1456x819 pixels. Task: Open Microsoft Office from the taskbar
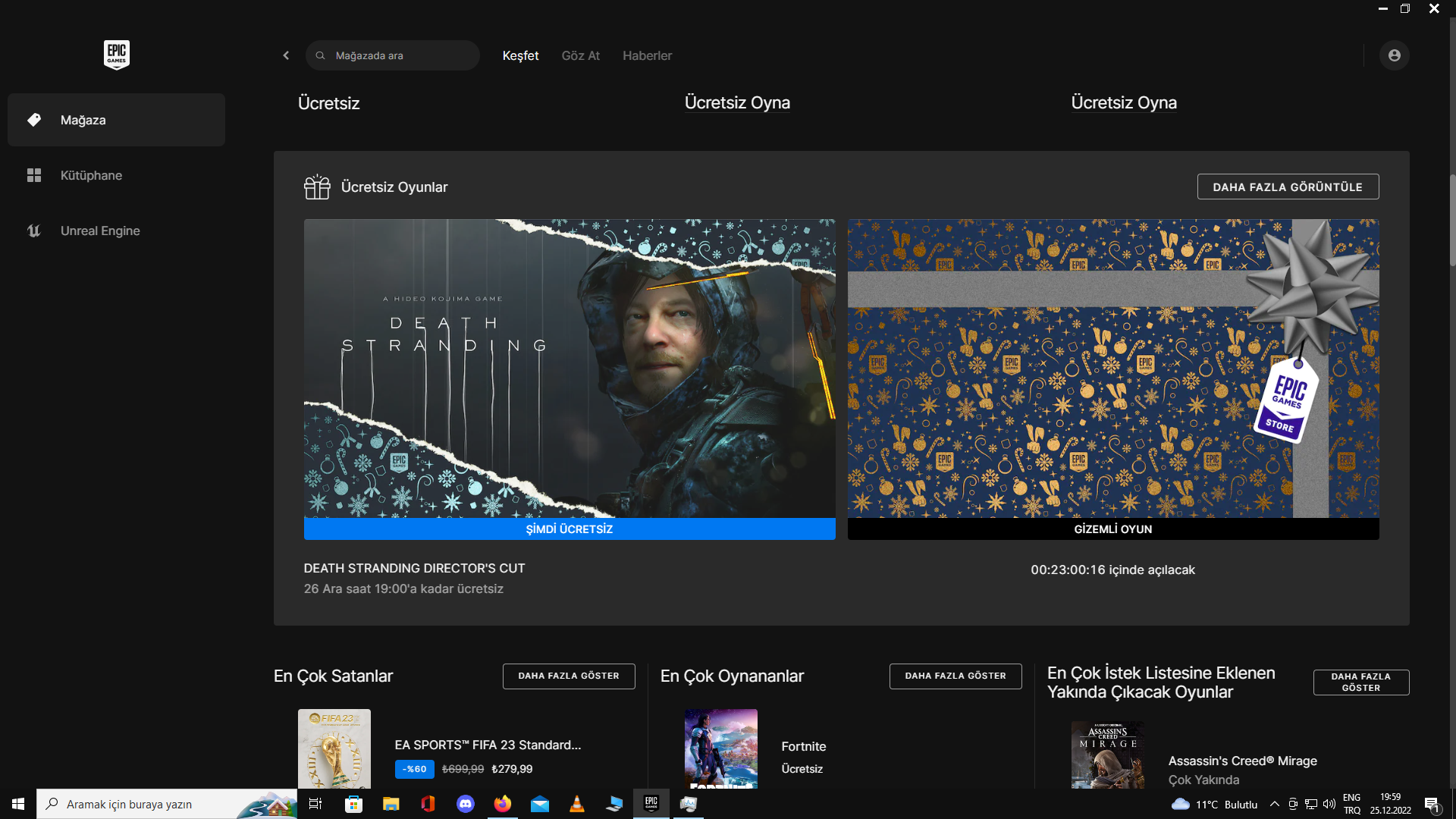[x=428, y=804]
